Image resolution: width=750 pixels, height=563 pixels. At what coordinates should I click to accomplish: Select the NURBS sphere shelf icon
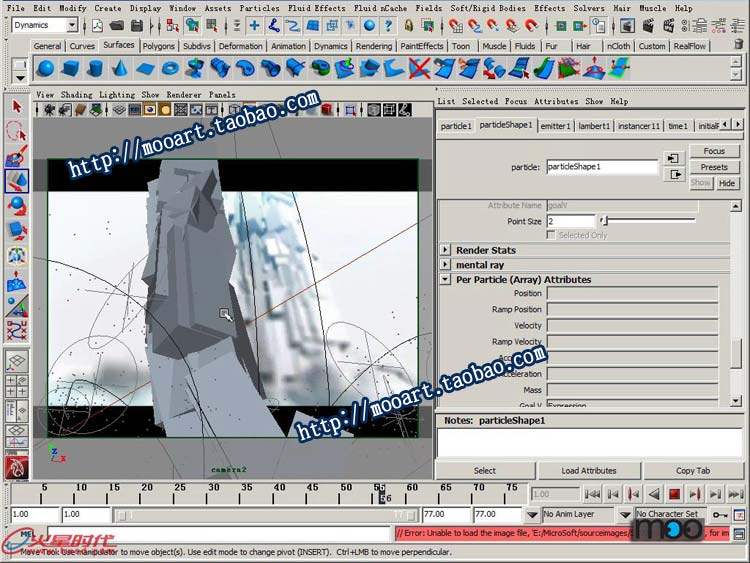tap(45, 68)
